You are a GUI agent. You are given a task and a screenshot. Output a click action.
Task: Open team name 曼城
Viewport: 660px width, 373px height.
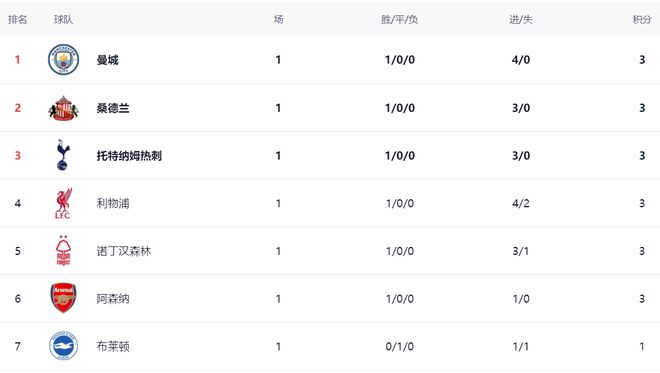pos(107,60)
